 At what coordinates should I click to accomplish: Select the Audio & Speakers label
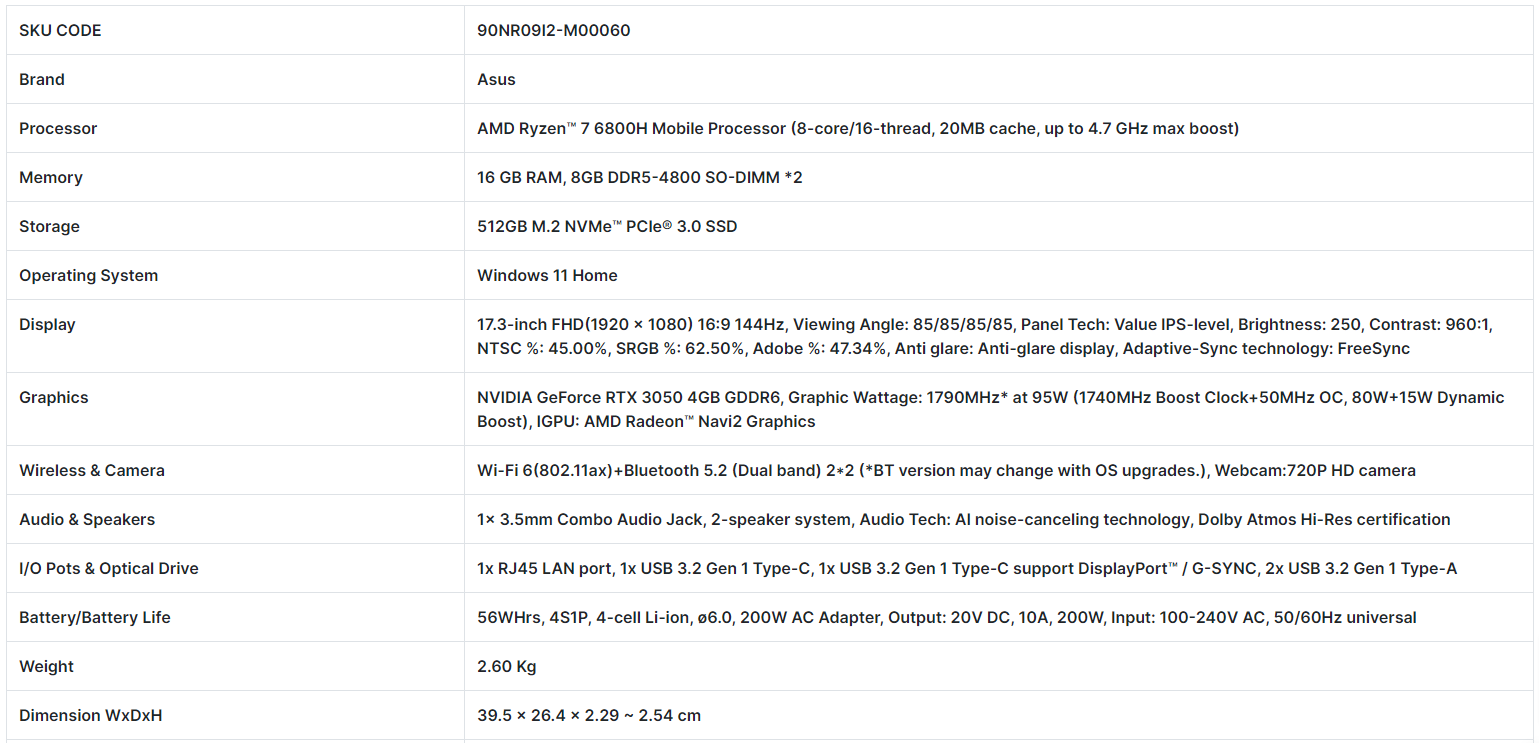click(87, 519)
